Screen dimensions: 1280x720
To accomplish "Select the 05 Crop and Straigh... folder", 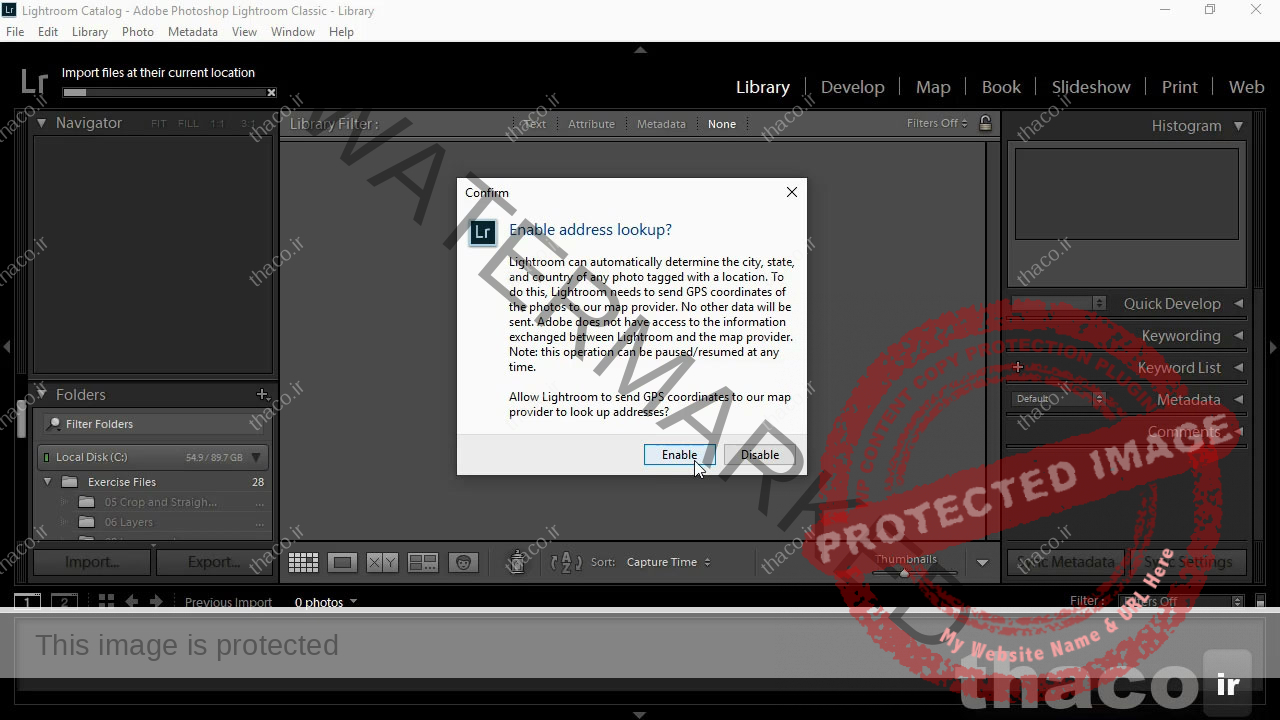I will click(161, 502).
